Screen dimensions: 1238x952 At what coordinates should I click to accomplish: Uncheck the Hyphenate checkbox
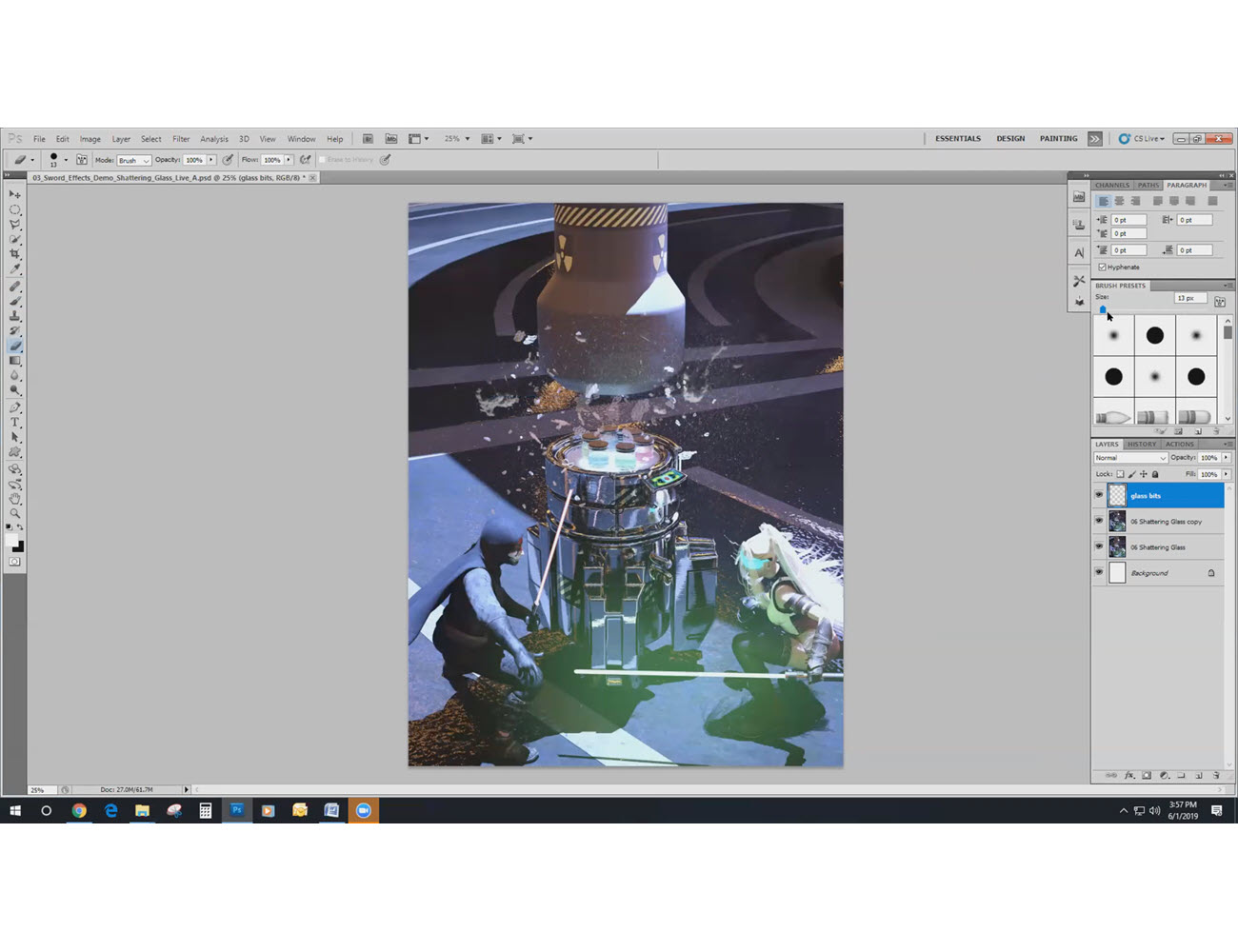pyautogui.click(x=1102, y=267)
